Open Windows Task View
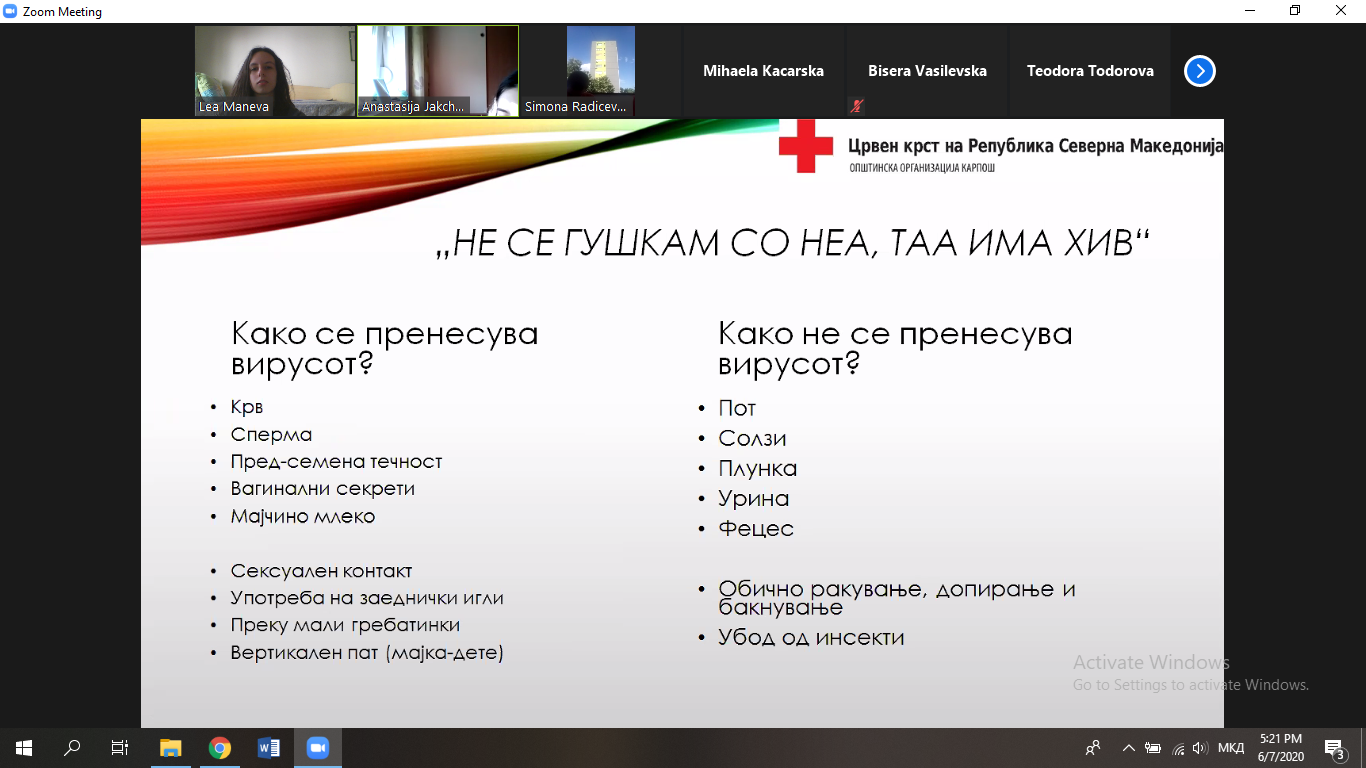Viewport: 1366px width, 768px height. point(120,748)
